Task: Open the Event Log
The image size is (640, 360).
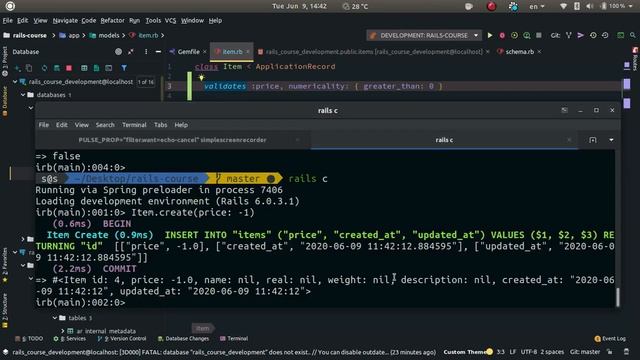Action: [610, 339]
